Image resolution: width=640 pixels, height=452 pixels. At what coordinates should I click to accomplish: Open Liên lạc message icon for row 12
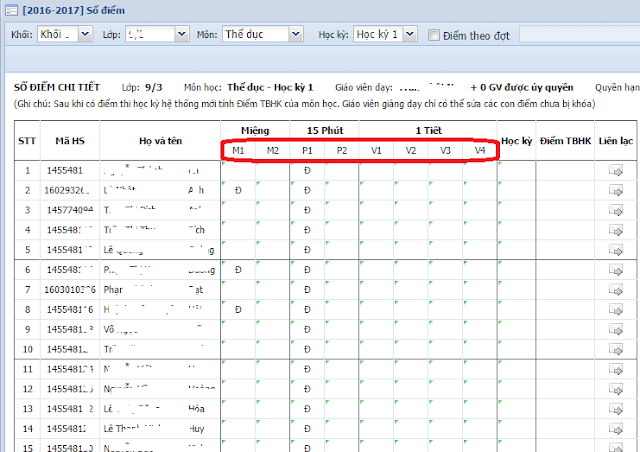pyautogui.click(x=616, y=389)
